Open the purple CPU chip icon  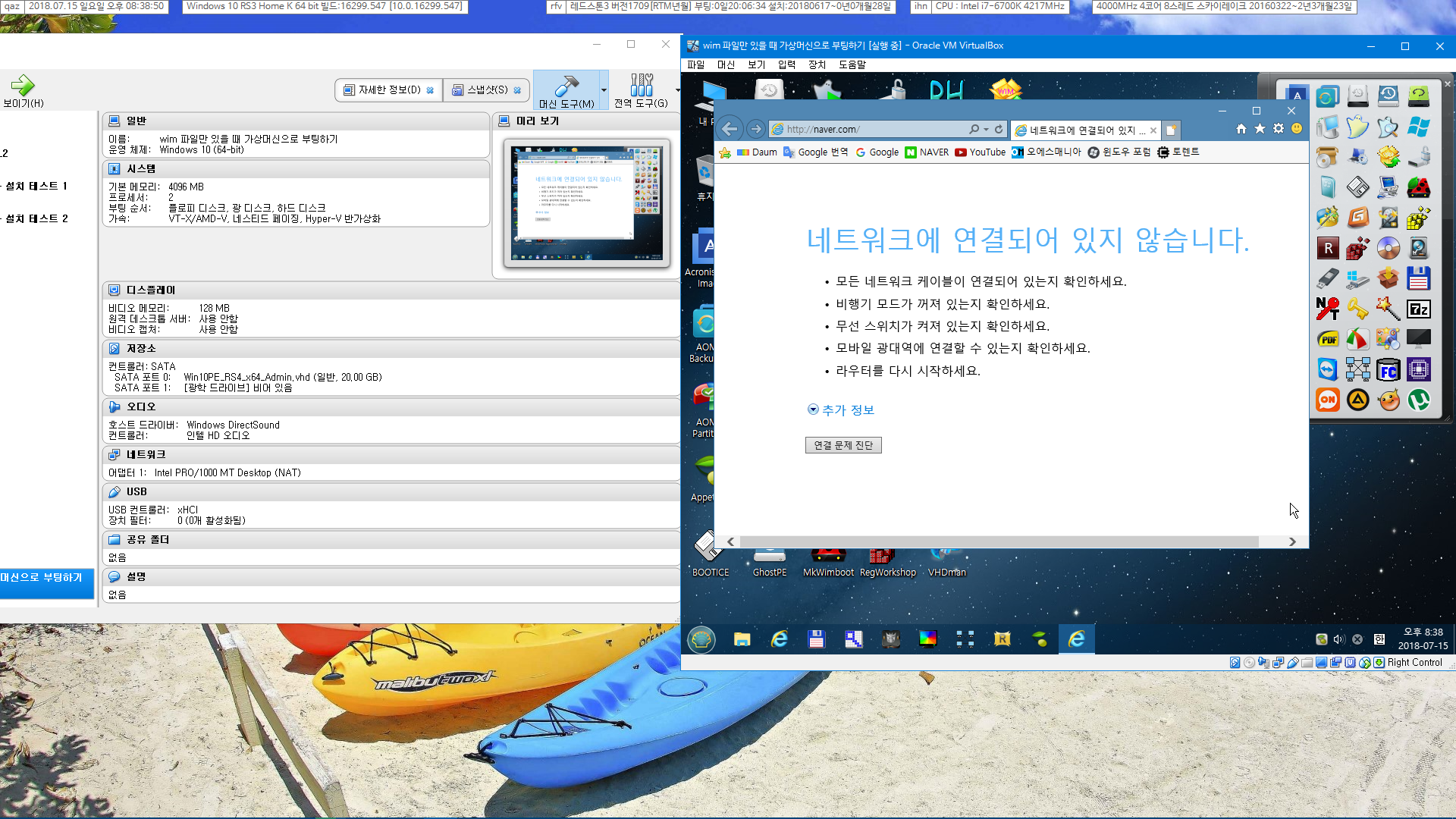coord(1418,369)
